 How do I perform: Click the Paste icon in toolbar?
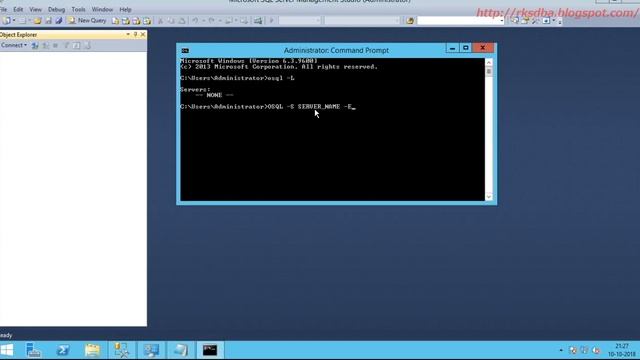(182, 20)
